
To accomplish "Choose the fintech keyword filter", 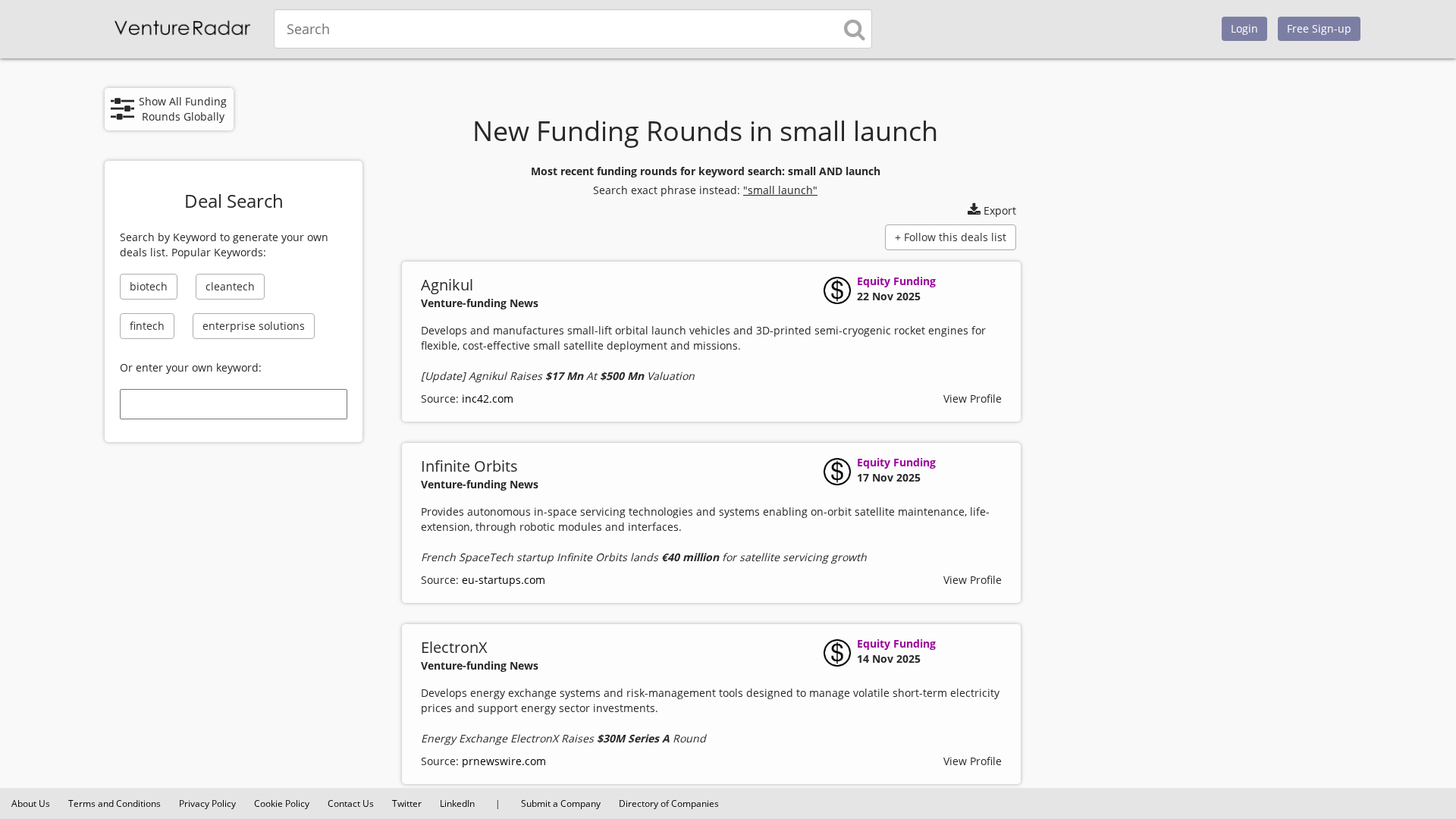I will (147, 326).
